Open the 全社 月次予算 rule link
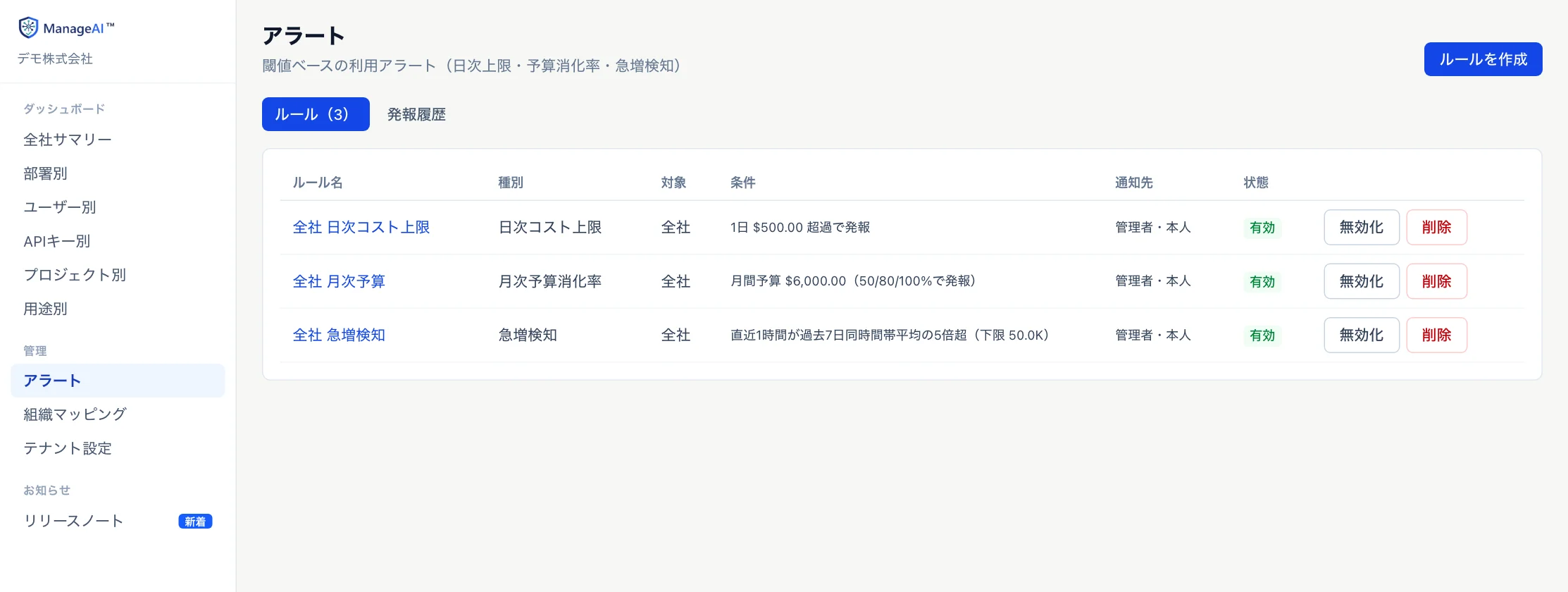 pos(339,281)
